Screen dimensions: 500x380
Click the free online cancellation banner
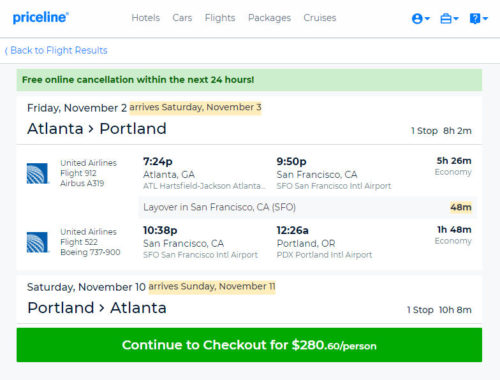point(249,80)
